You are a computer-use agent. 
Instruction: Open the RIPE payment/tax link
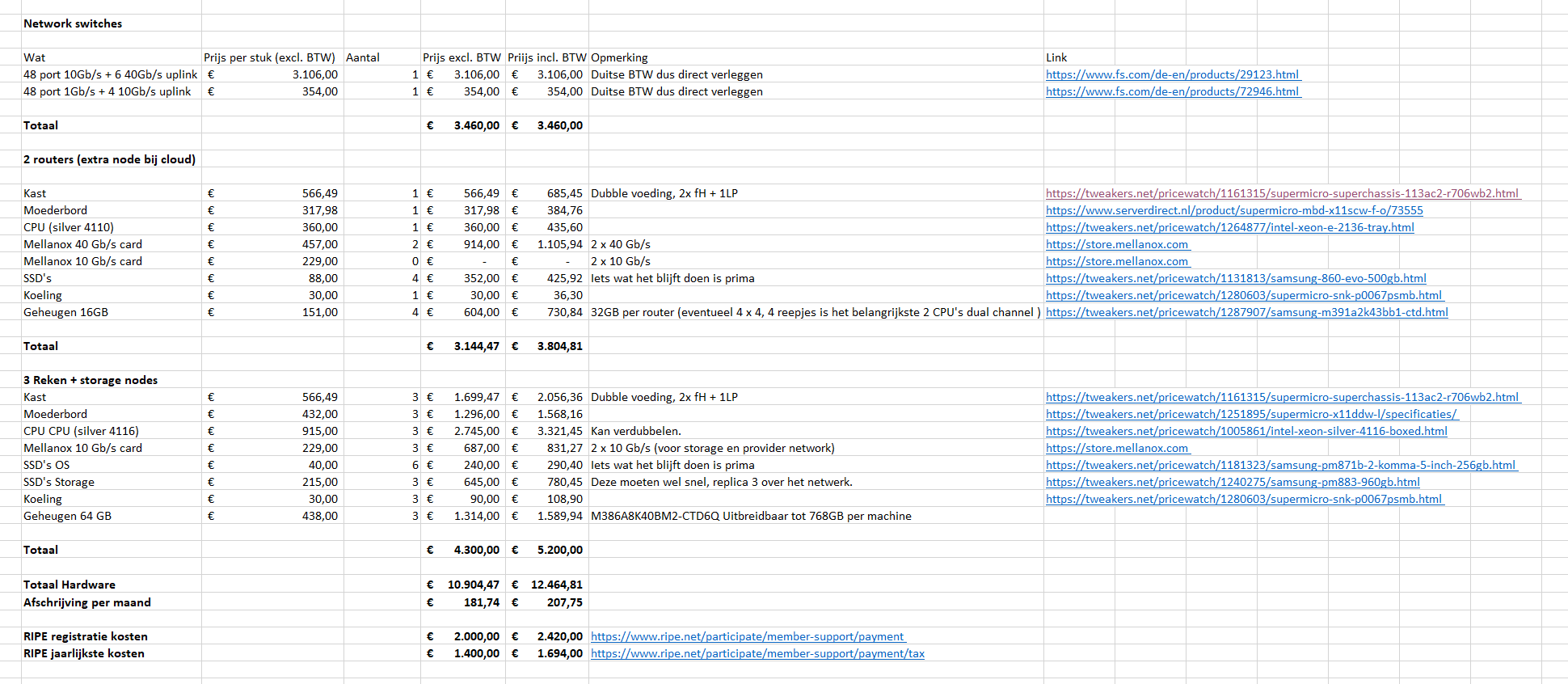(757, 653)
